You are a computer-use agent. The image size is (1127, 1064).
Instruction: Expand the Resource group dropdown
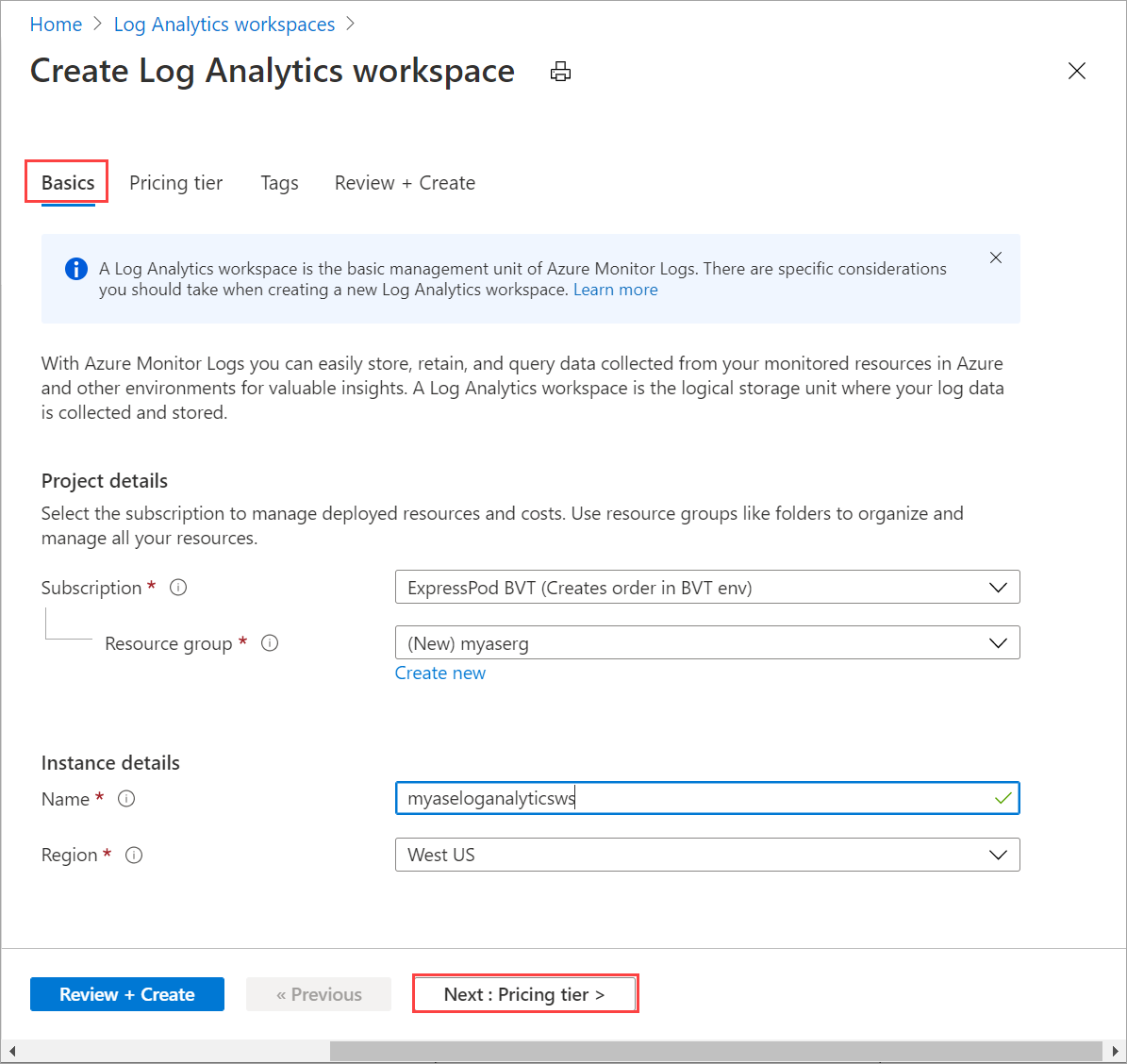click(998, 642)
